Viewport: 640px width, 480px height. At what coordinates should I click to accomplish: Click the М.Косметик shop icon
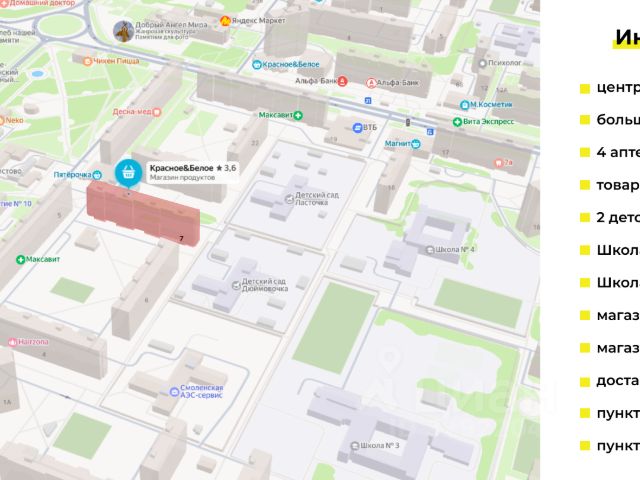(x=465, y=105)
